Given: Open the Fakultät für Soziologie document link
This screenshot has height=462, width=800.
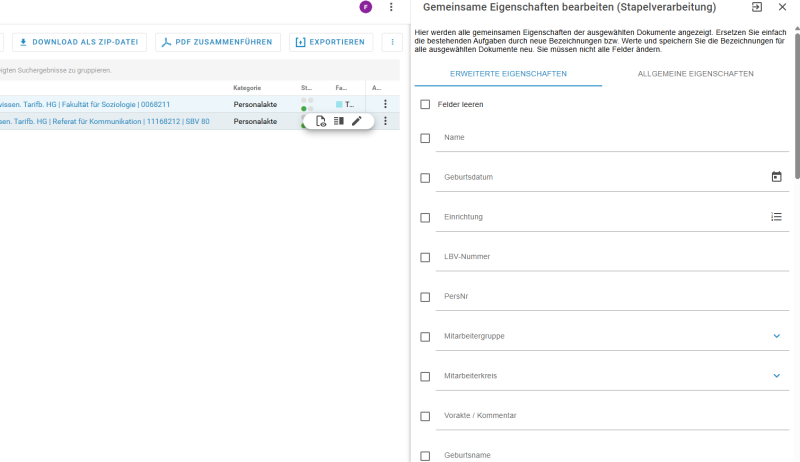Looking at the screenshot, I should (84, 104).
